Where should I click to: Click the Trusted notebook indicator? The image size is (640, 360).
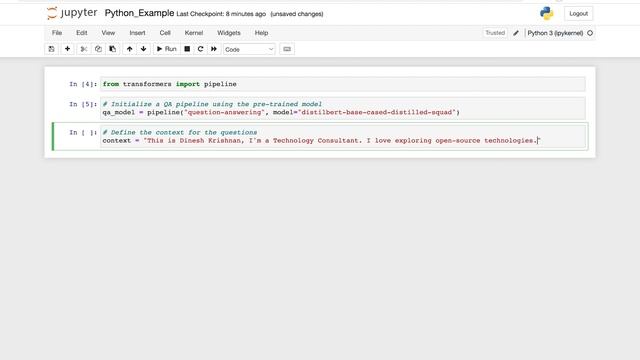click(495, 33)
